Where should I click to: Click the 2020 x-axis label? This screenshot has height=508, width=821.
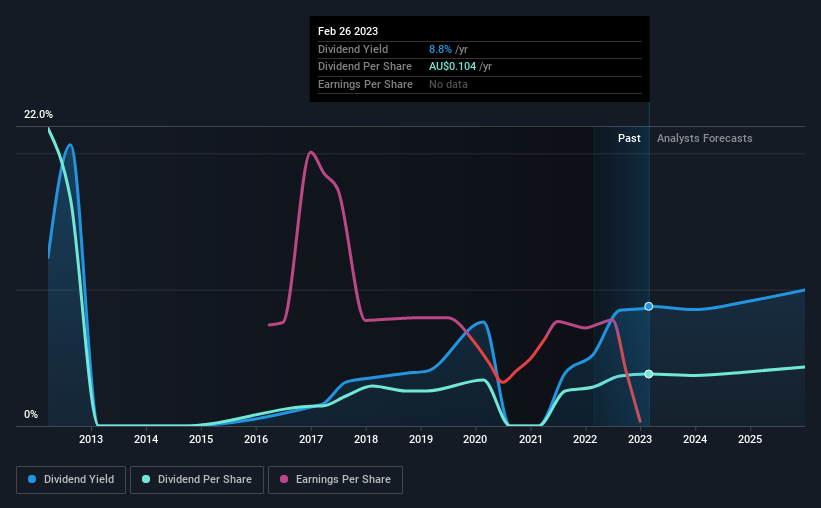coord(475,439)
